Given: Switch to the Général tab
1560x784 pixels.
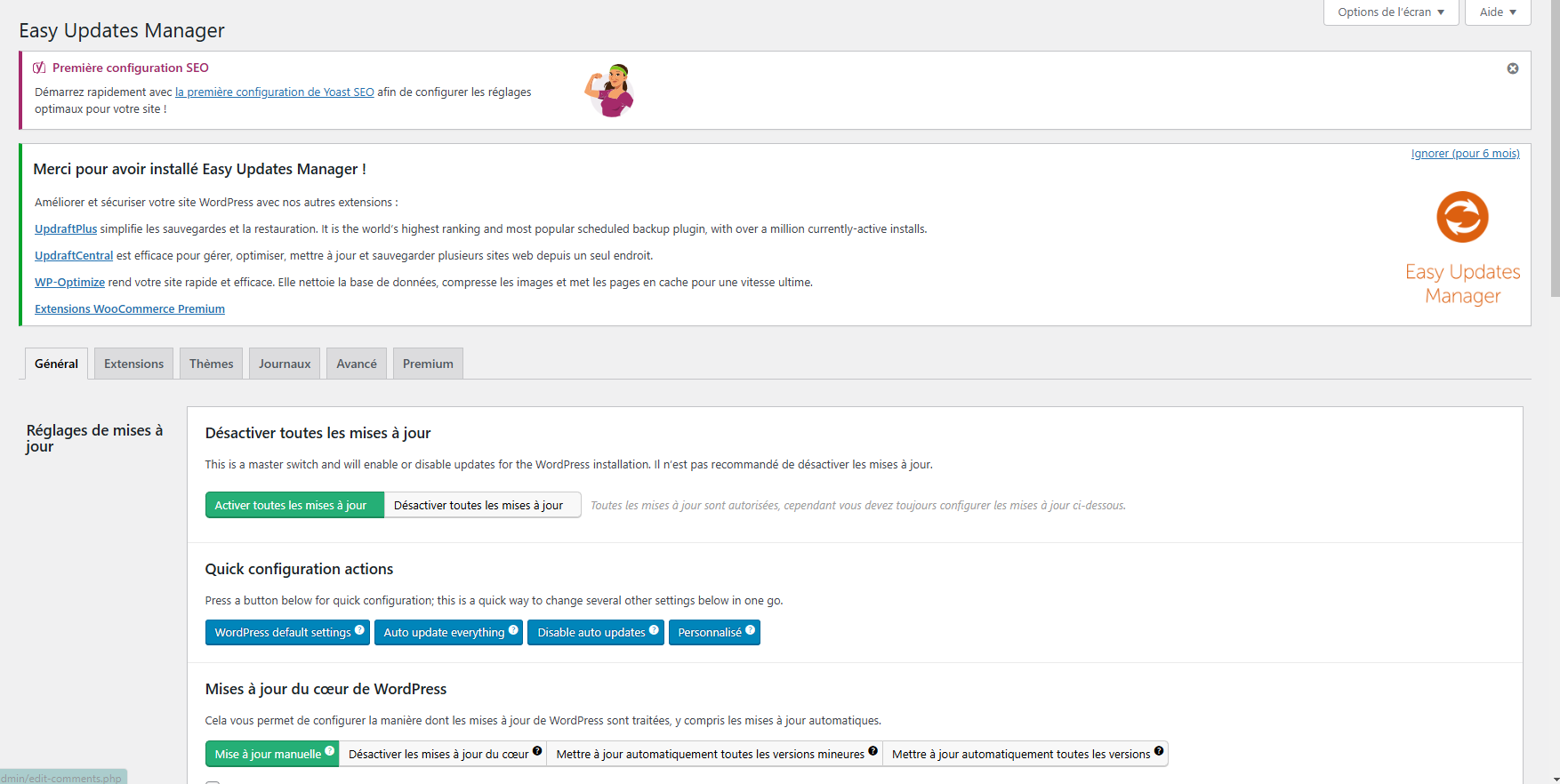Looking at the screenshot, I should [x=56, y=364].
